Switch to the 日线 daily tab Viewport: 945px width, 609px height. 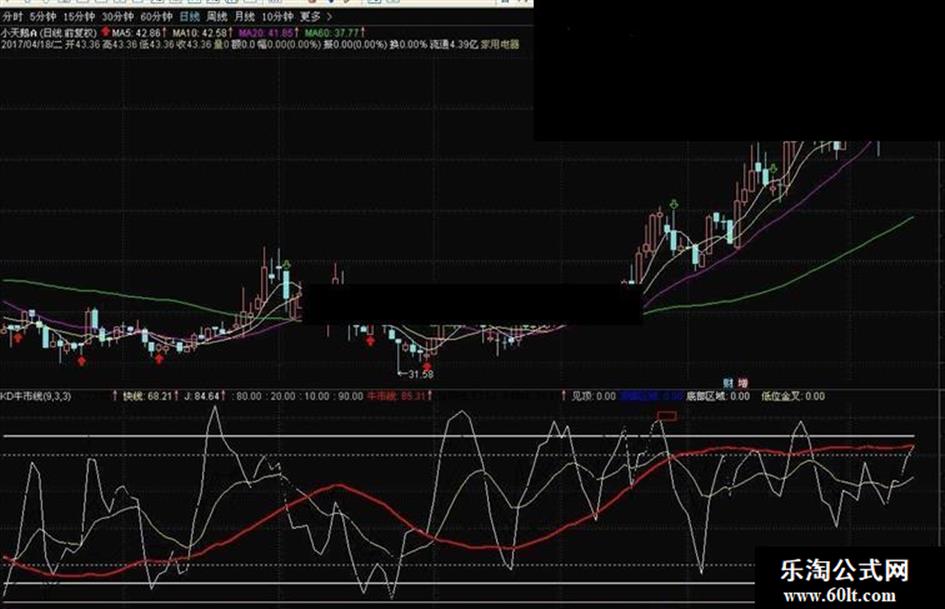tap(189, 17)
